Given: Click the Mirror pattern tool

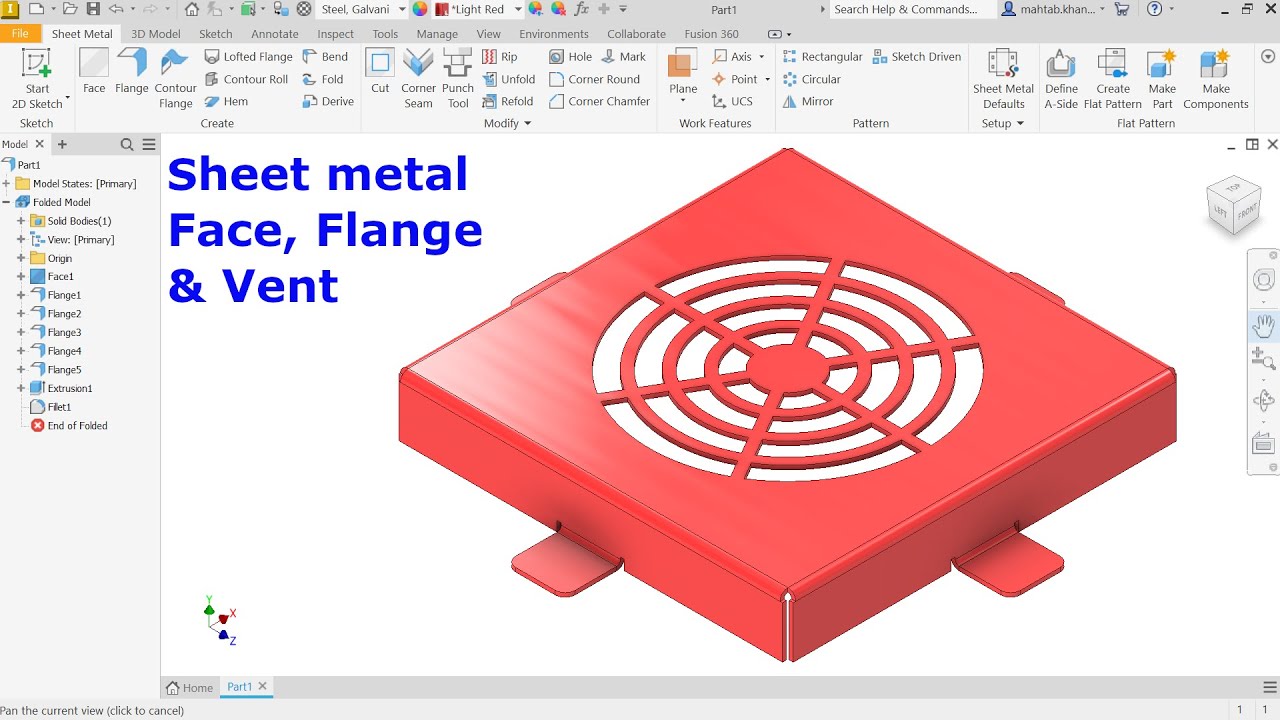Looking at the screenshot, I should (808, 101).
